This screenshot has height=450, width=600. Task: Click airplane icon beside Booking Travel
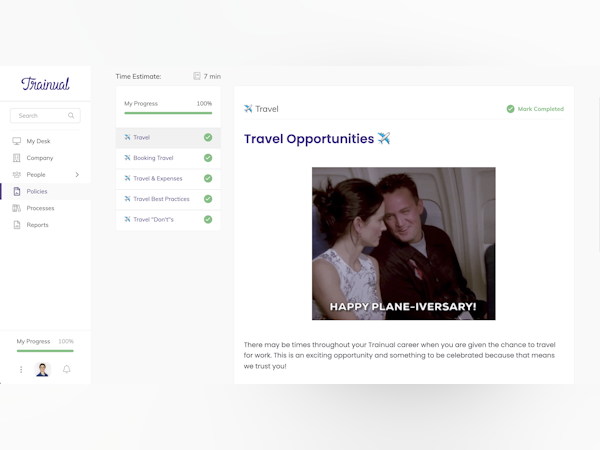pyautogui.click(x=127, y=158)
